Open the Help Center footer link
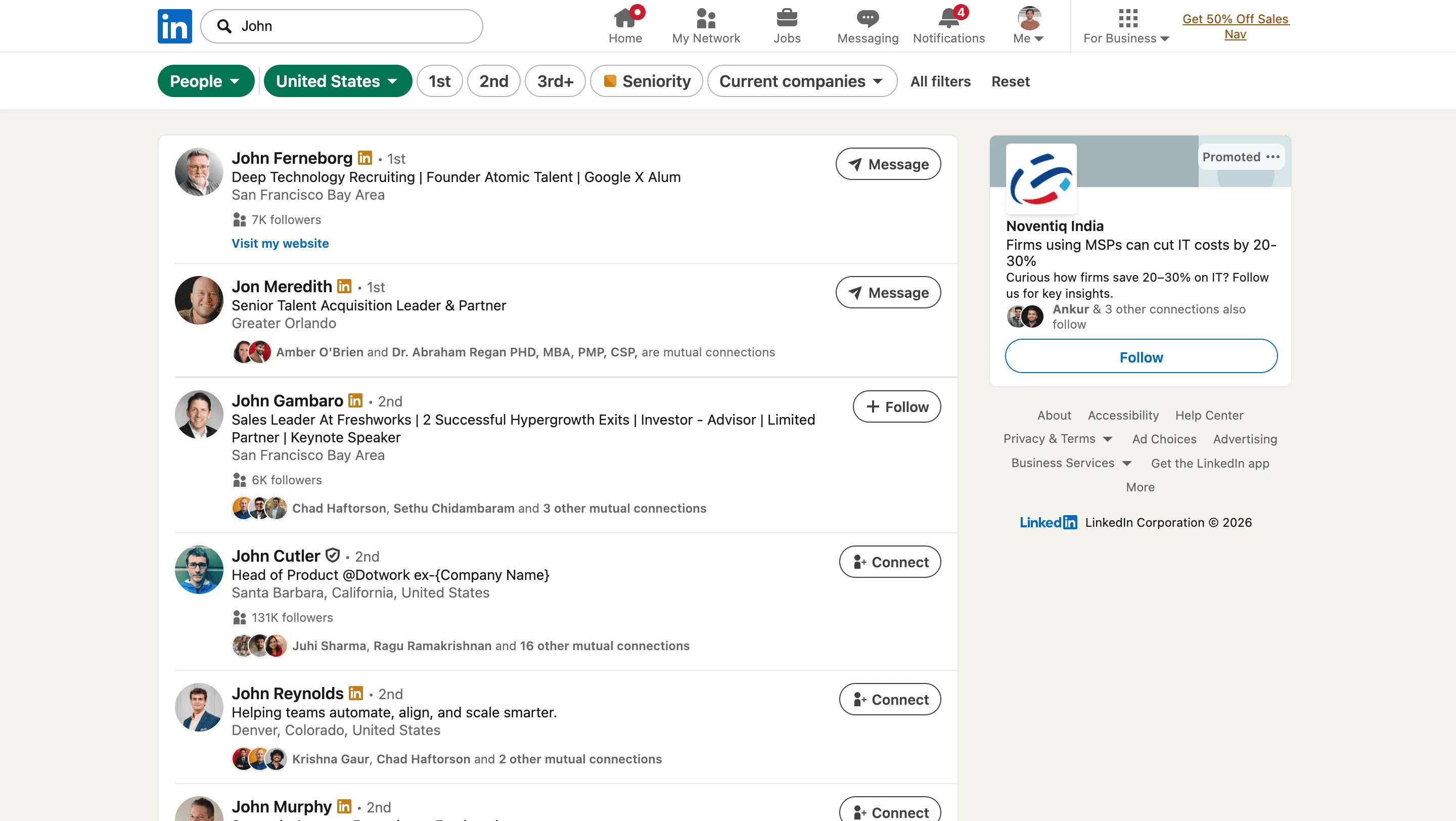The image size is (1456, 821). click(x=1209, y=416)
